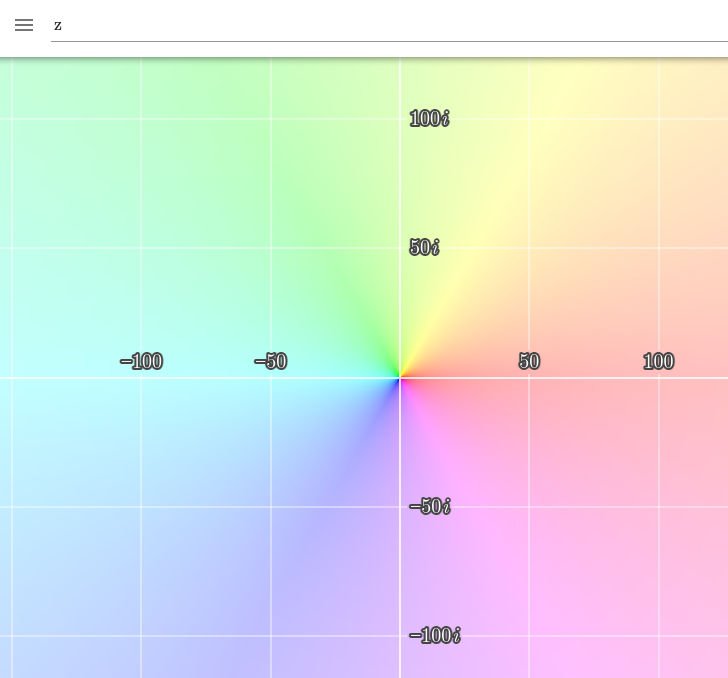728x678 pixels.
Task: Click the 50 real axis label
Action: point(529,361)
